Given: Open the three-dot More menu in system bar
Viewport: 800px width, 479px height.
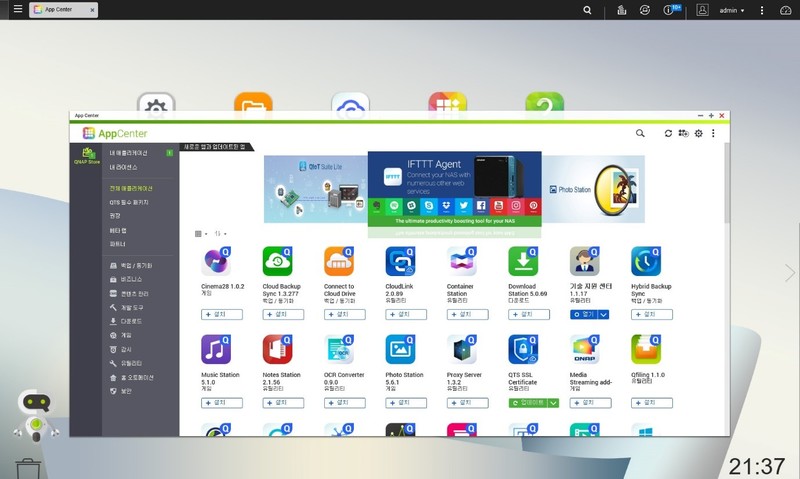Looking at the screenshot, I should point(762,10).
